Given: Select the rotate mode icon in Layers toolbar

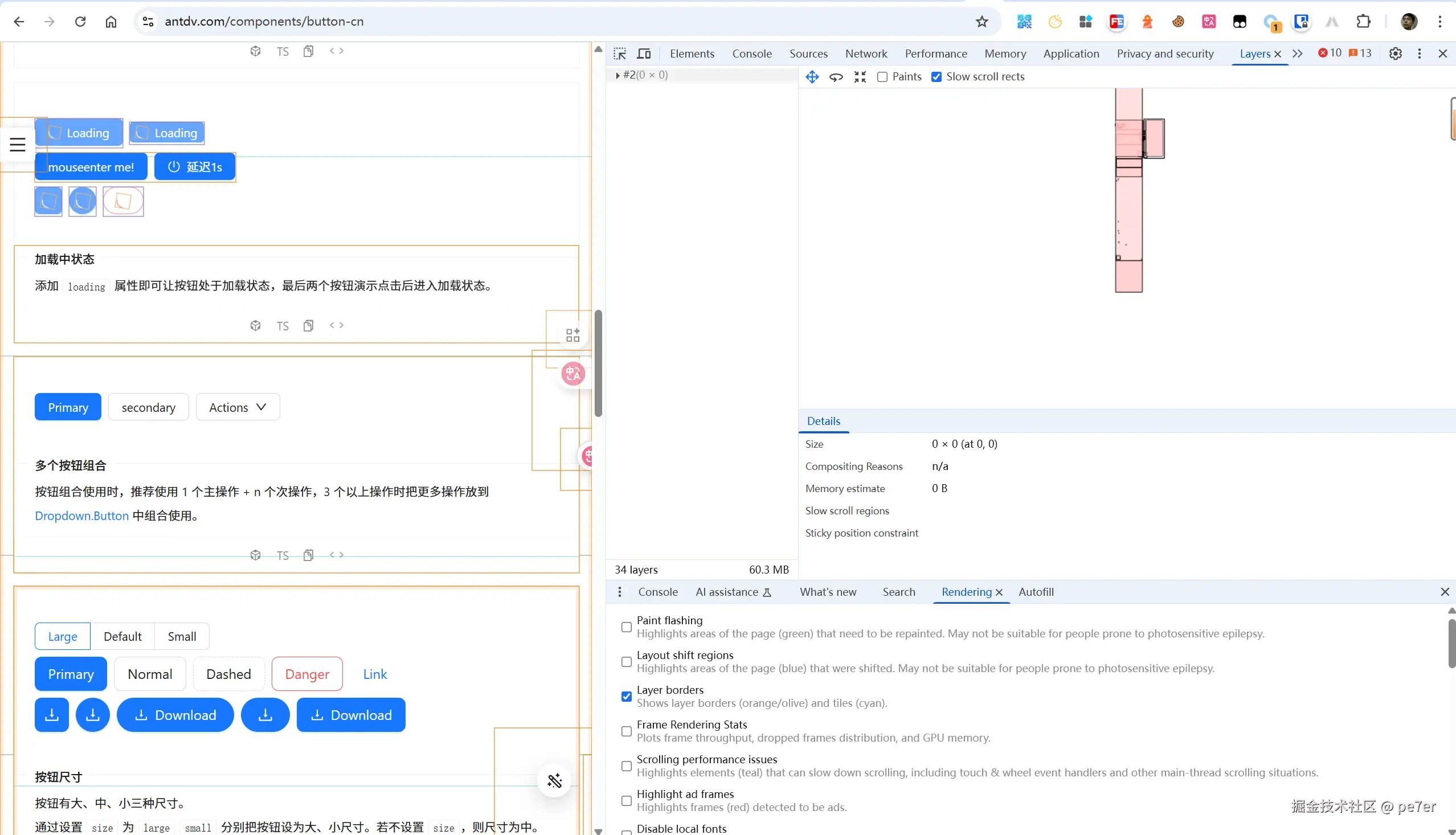Looking at the screenshot, I should (x=836, y=77).
